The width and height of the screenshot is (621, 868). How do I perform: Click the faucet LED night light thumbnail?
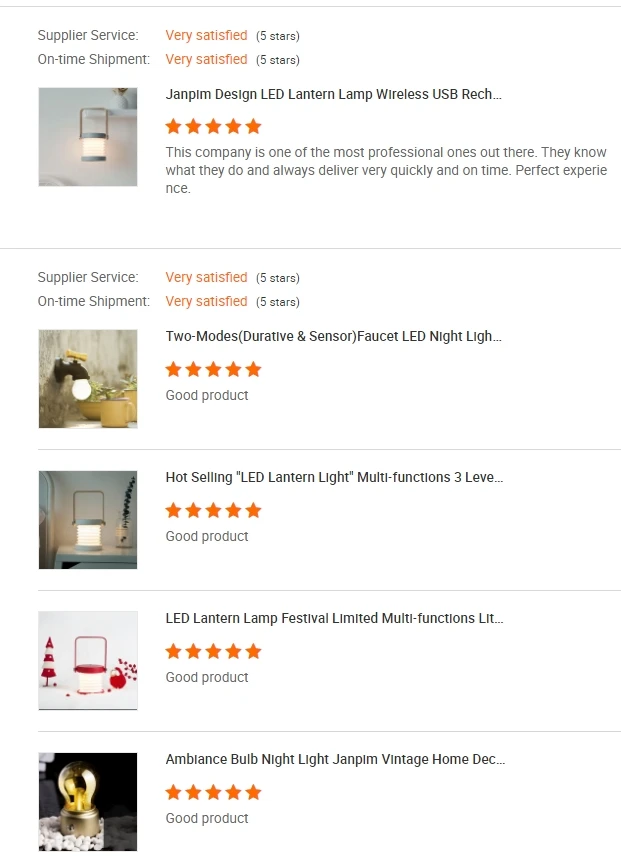tap(88, 379)
